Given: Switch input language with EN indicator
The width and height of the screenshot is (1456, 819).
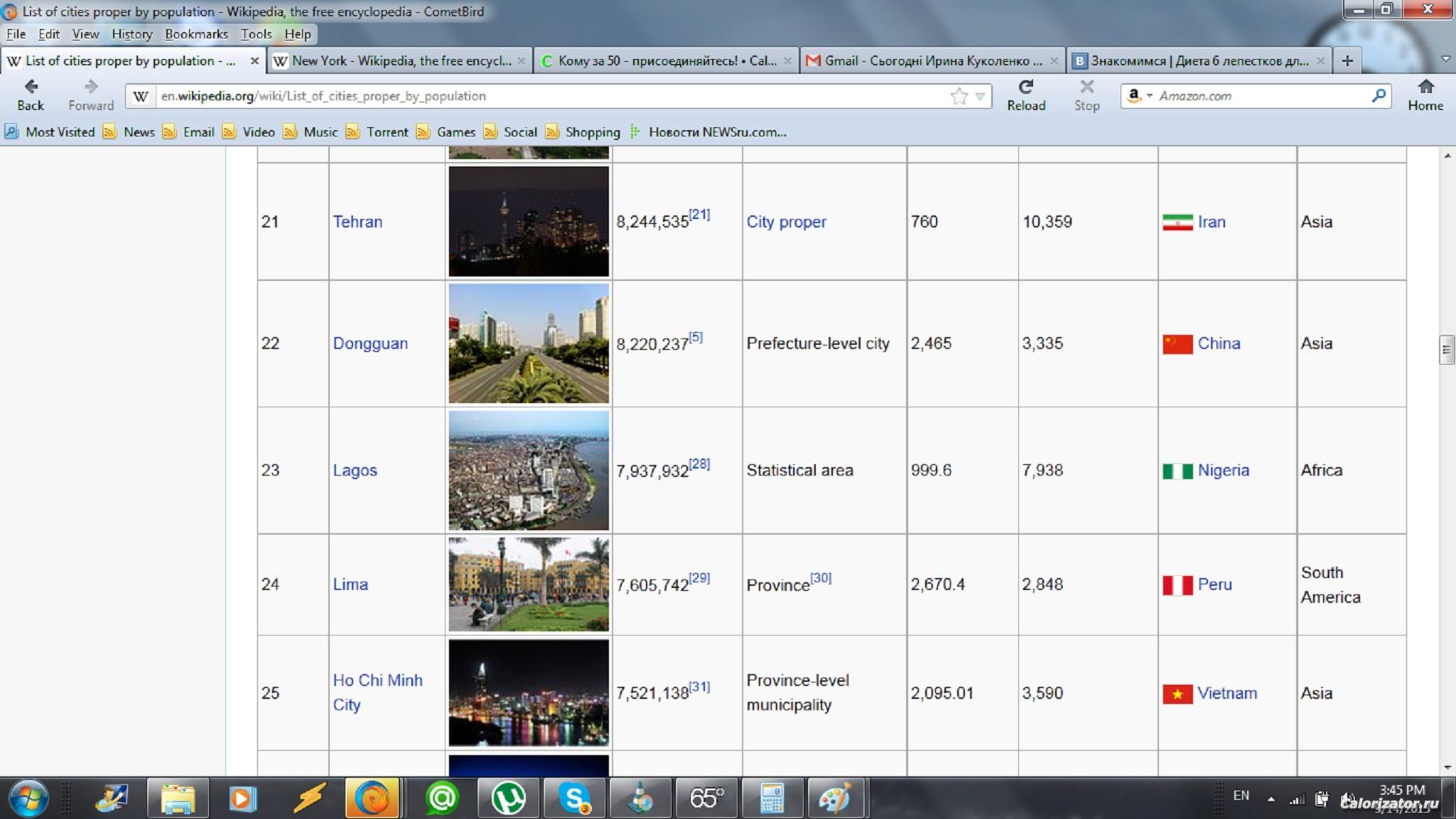Looking at the screenshot, I should 1241,796.
